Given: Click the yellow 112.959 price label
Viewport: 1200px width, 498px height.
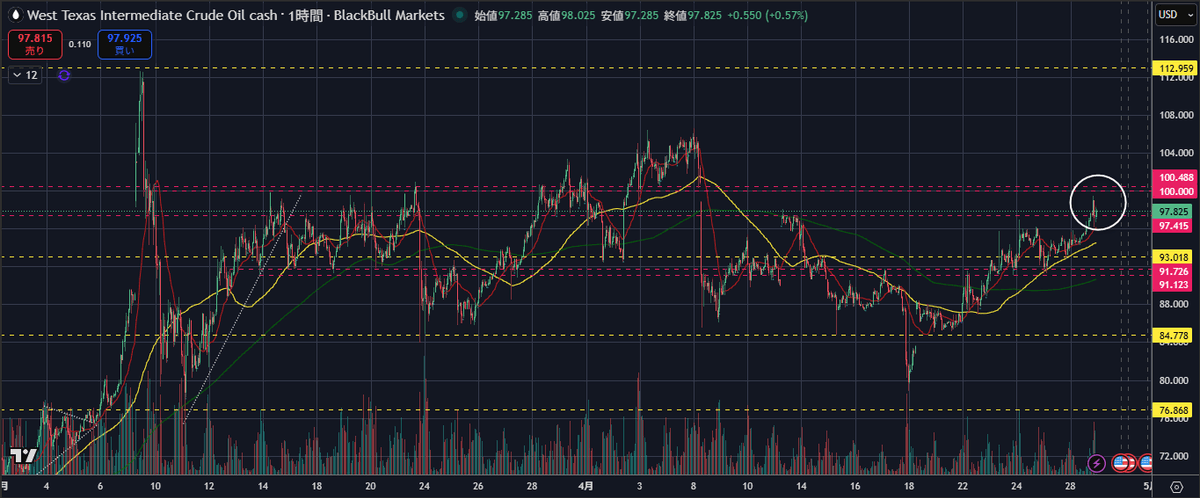Looking at the screenshot, I should click(x=1174, y=68).
